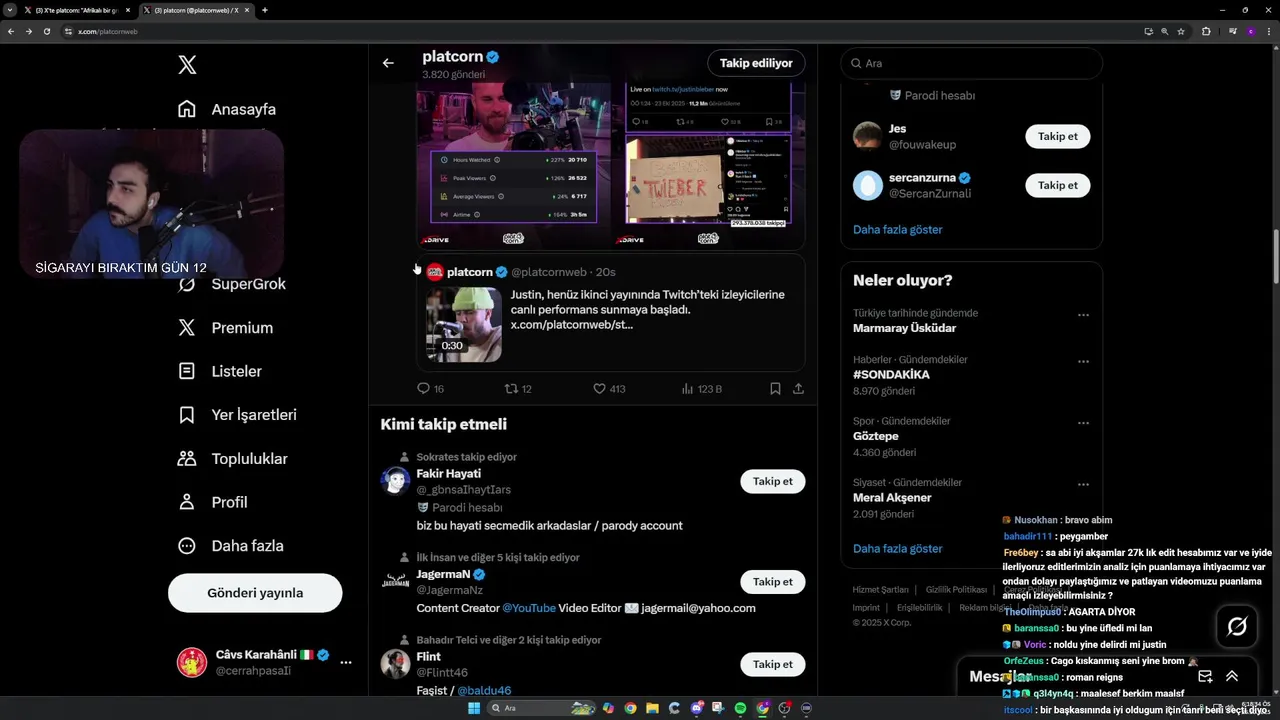The height and width of the screenshot is (720, 1280).
Task: Switch to first browser tab X'te platcorn
Action: point(77,10)
